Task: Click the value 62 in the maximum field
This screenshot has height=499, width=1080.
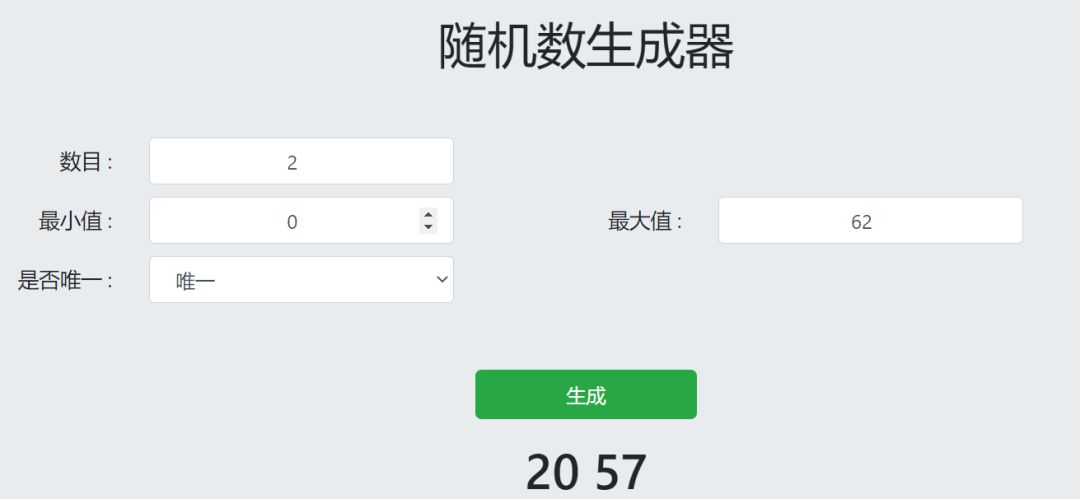Action: click(862, 222)
